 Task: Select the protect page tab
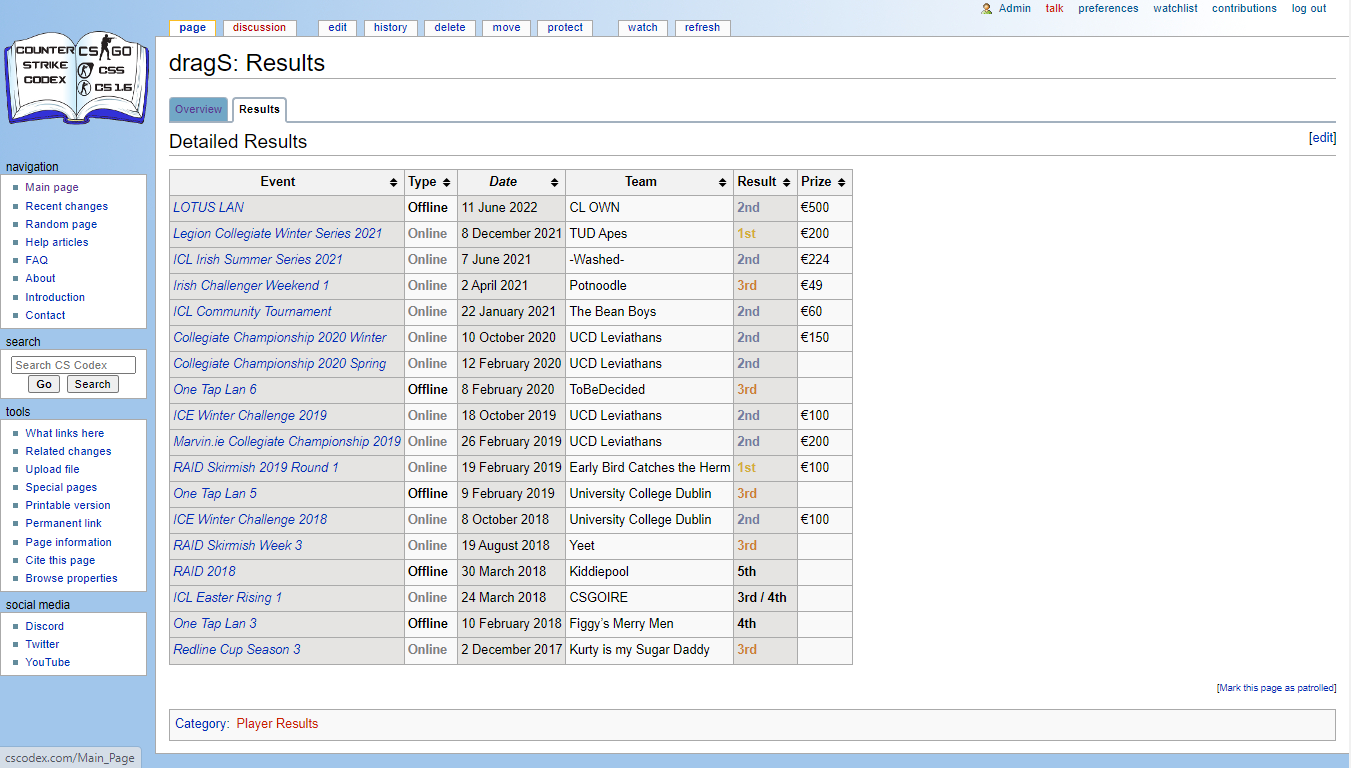pyautogui.click(x=565, y=28)
